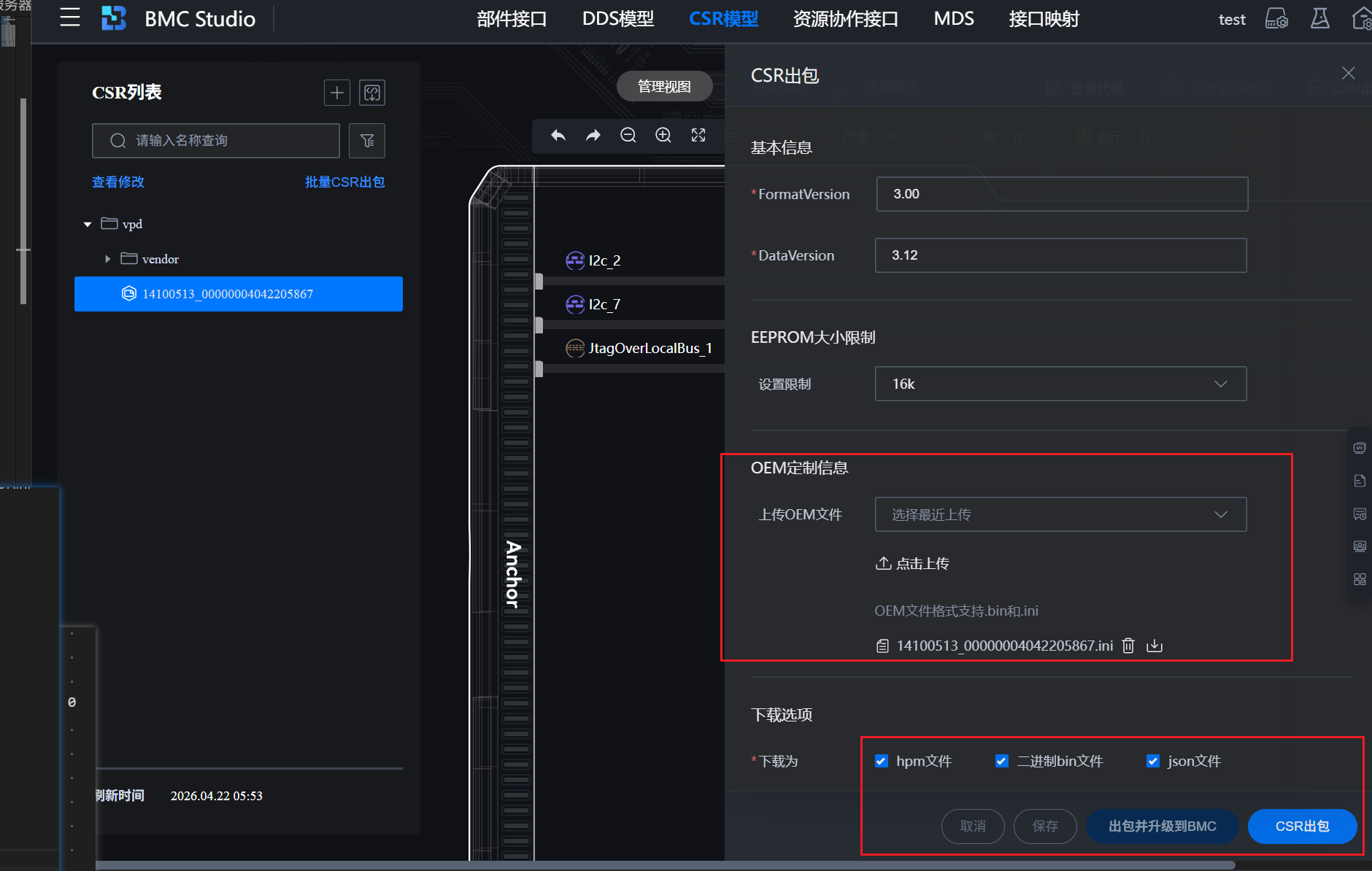
Task: Open the code monitor sidebar icon
Action: 1360,448
